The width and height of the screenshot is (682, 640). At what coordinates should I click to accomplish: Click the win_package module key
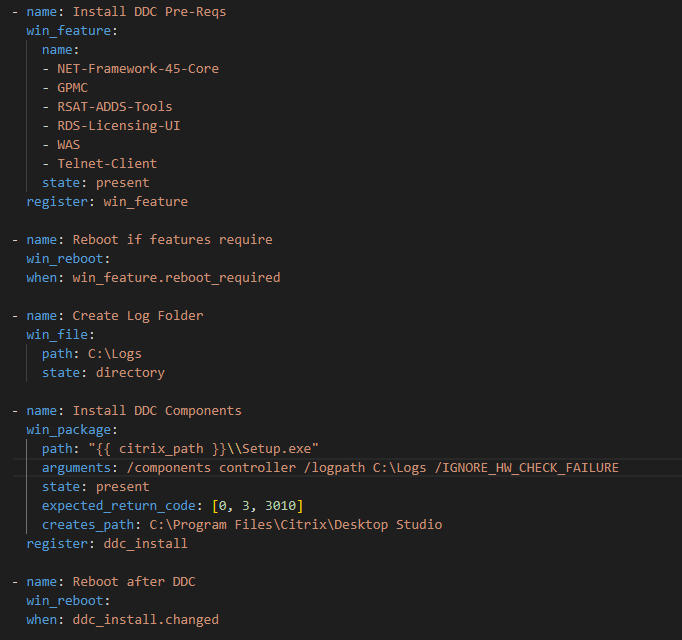(69, 430)
